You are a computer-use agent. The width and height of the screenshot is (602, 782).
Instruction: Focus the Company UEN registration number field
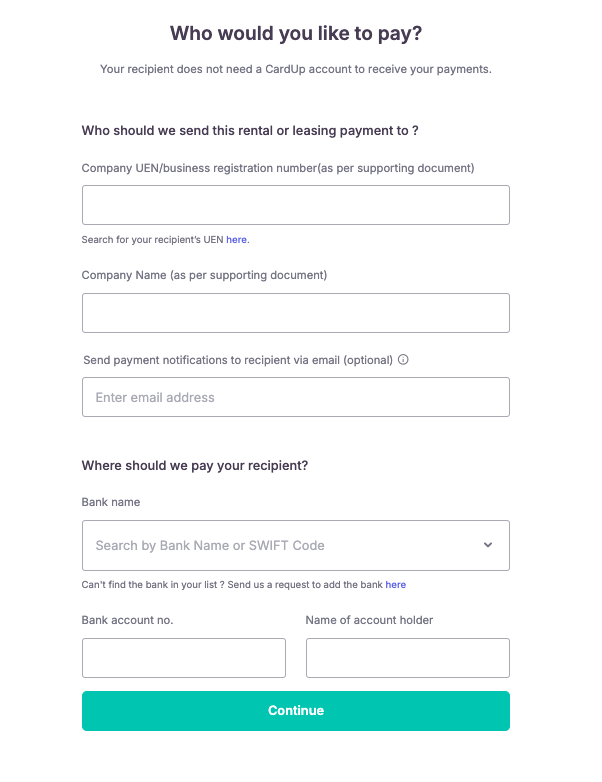tap(295, 205)
